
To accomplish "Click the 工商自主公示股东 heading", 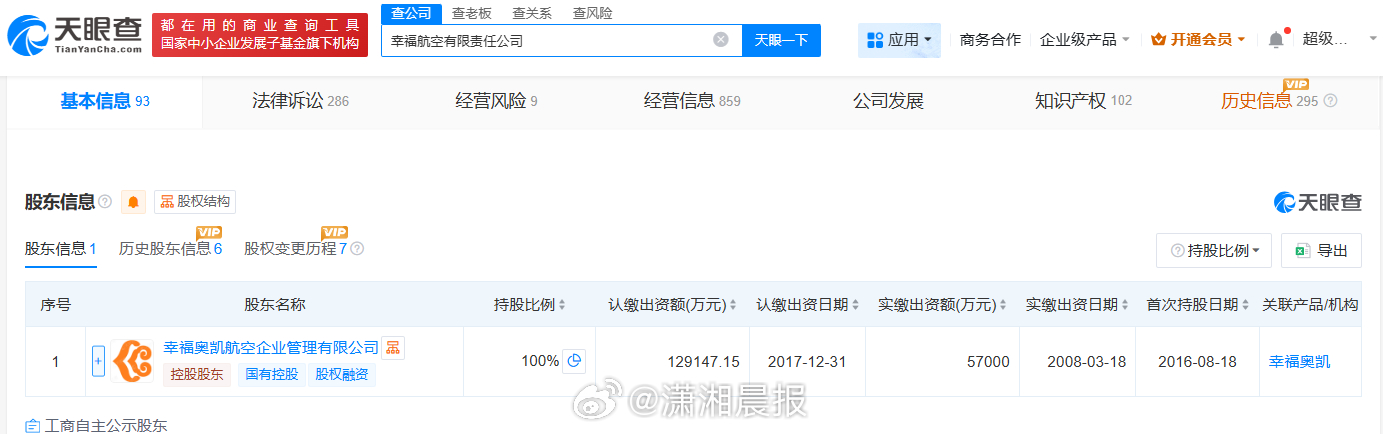I will tap(105, 425).
